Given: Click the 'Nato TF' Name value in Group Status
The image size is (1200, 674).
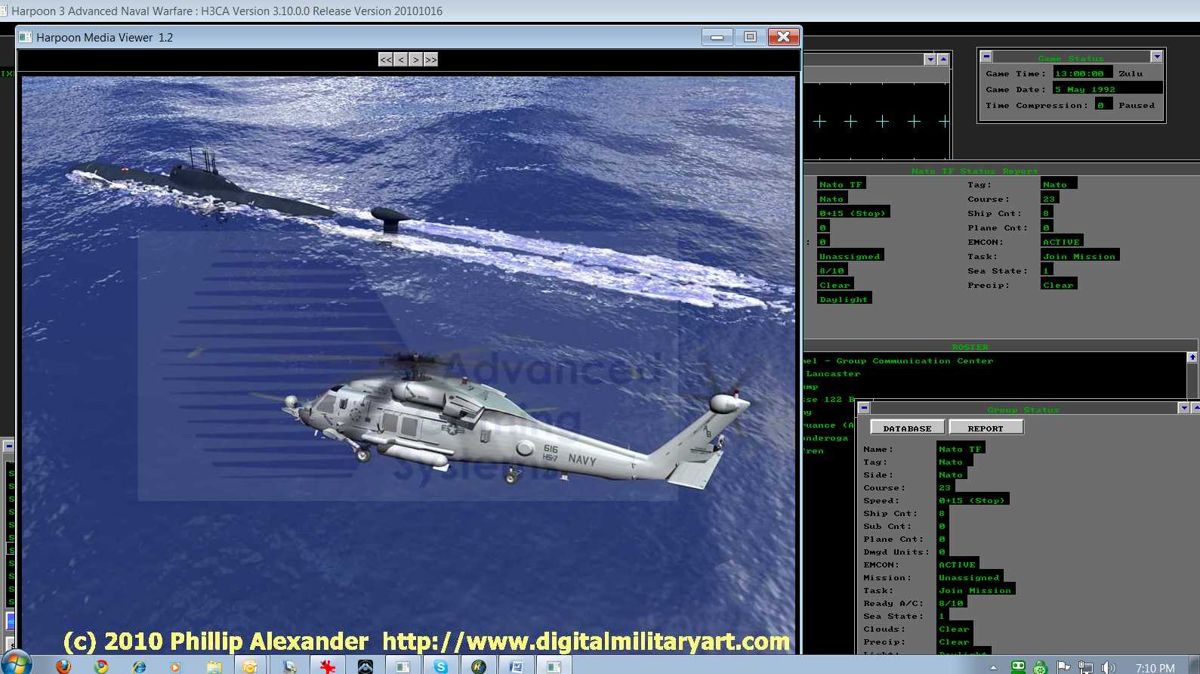Looking at the screenshot, I should 961,449.
